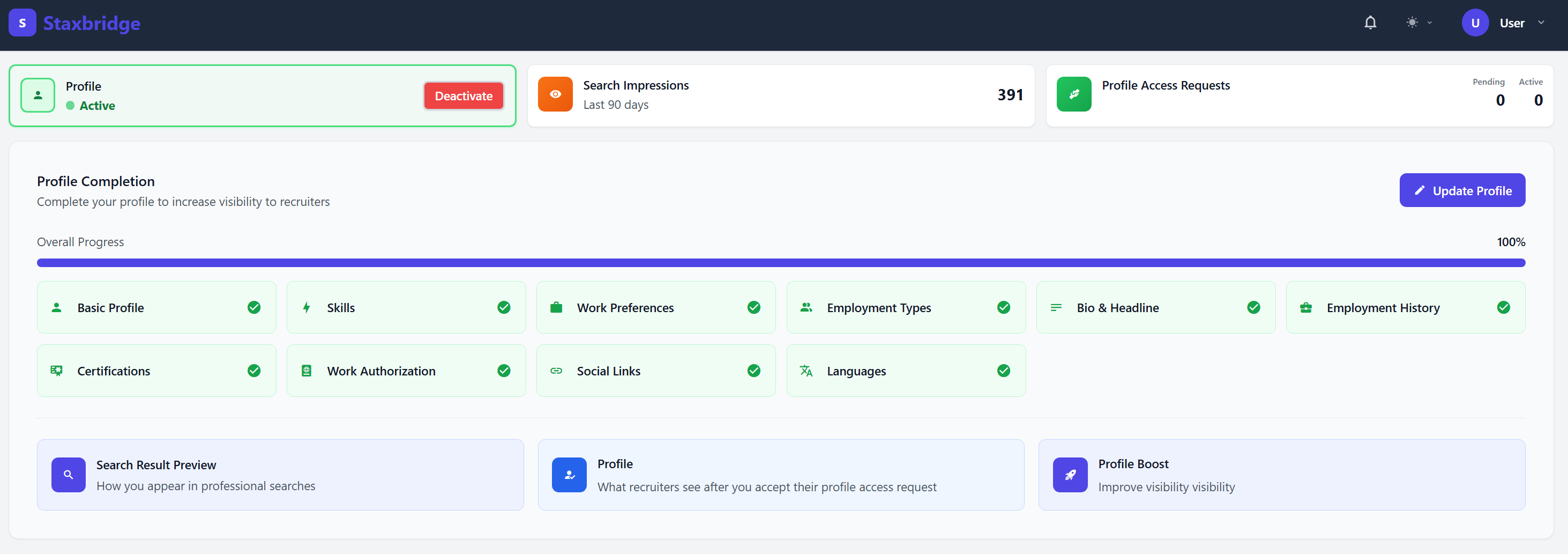Click the Languages completion checkmark

coord(1003,370)
